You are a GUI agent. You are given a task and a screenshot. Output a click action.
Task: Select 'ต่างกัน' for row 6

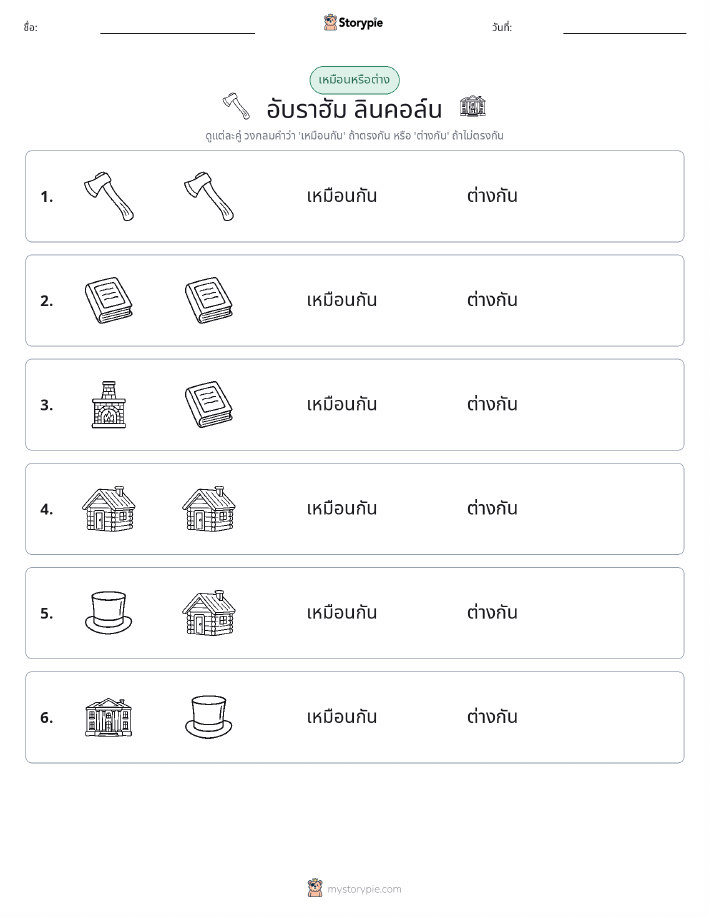tap(492, 716)
